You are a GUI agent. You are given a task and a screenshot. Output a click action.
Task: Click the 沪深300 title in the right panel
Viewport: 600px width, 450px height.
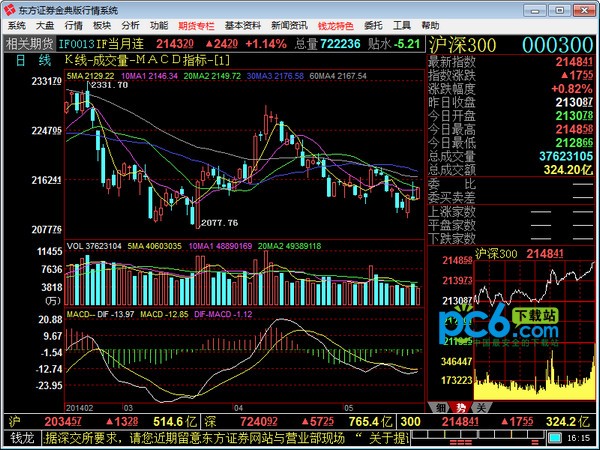pyautogui.click(x=462, y=45)
